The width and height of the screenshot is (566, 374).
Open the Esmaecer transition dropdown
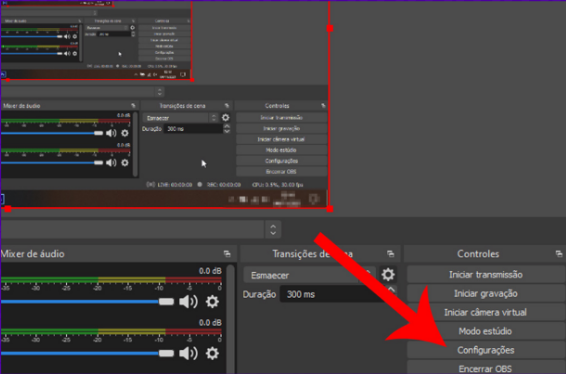click(x=309, y=275)
